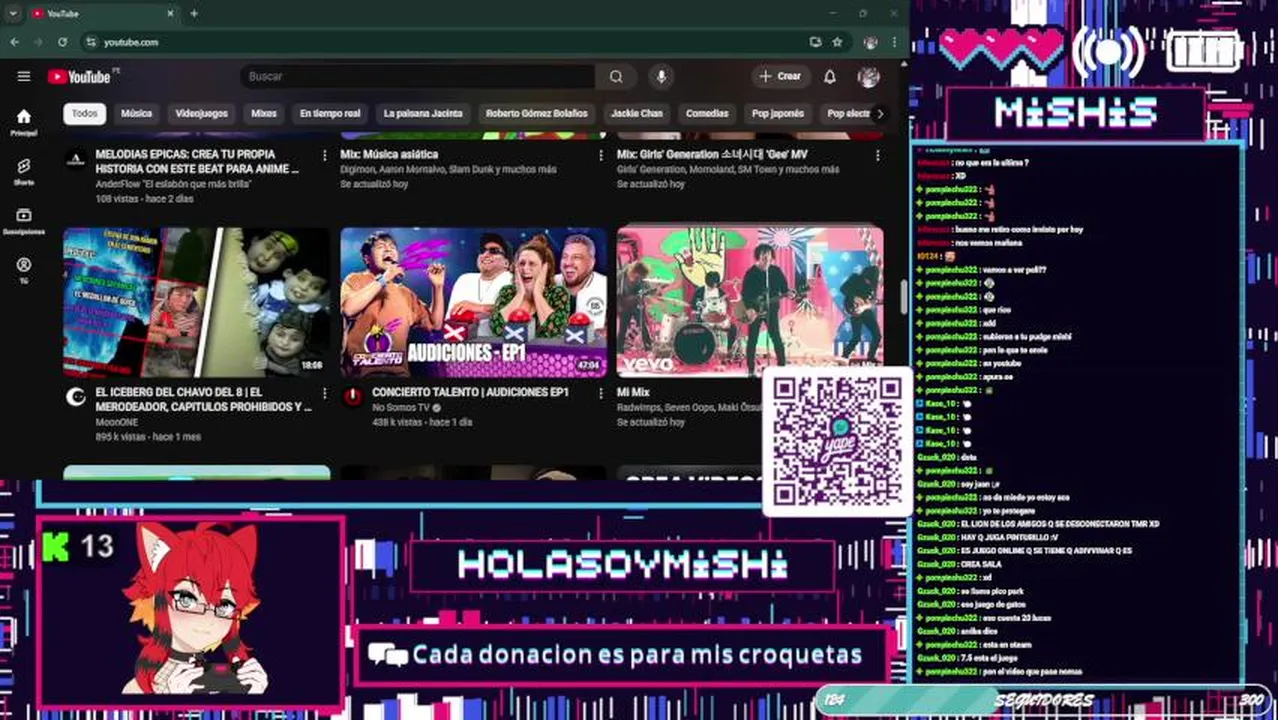Viewport: 1278px width, 720px height.
Task: Select the Todos filter chip
Action: coord(85,113)
